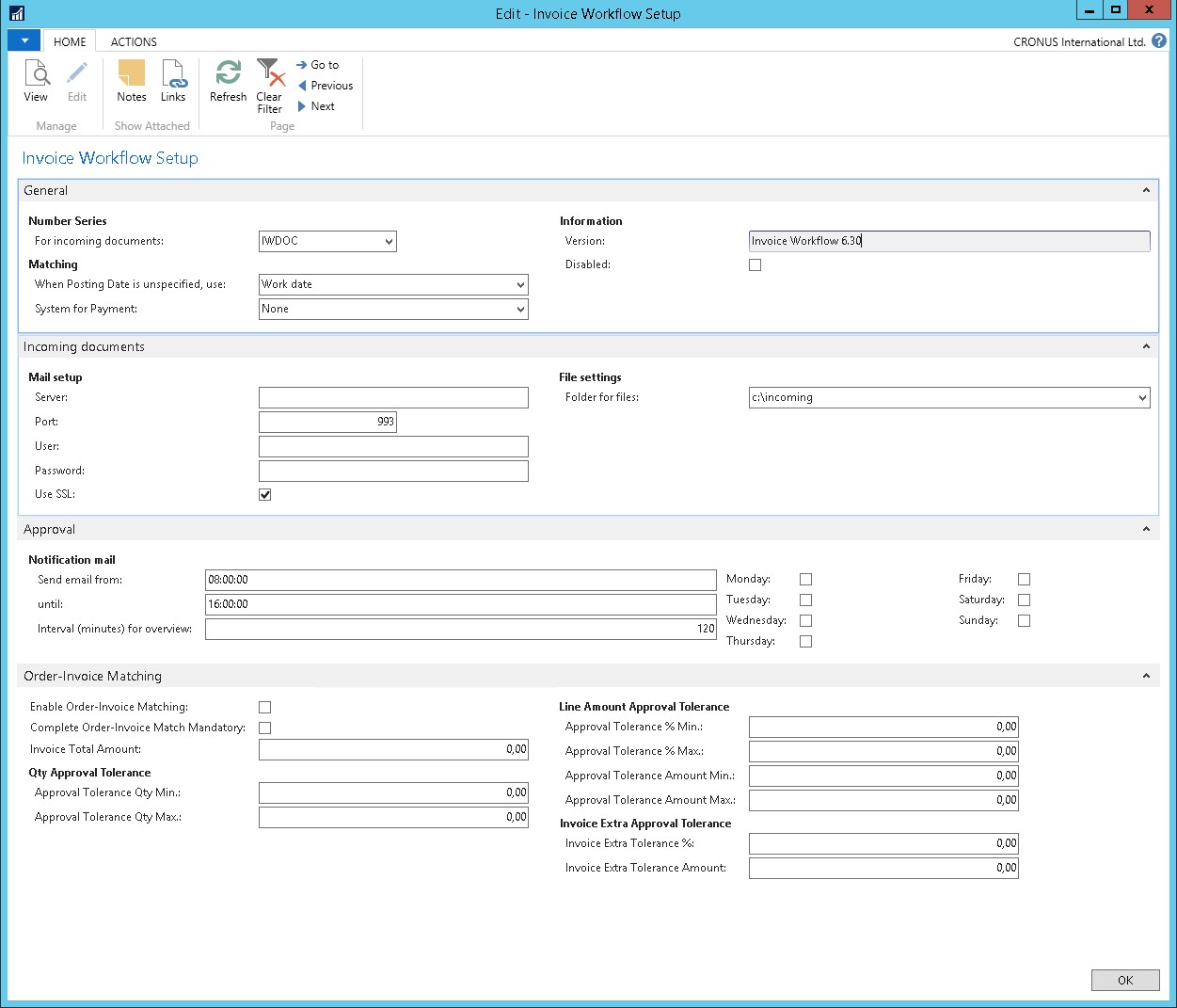Switch to the ACTIONS ribbon tab
This screenshot has height=1008, width=1177.
click(134, 41)
